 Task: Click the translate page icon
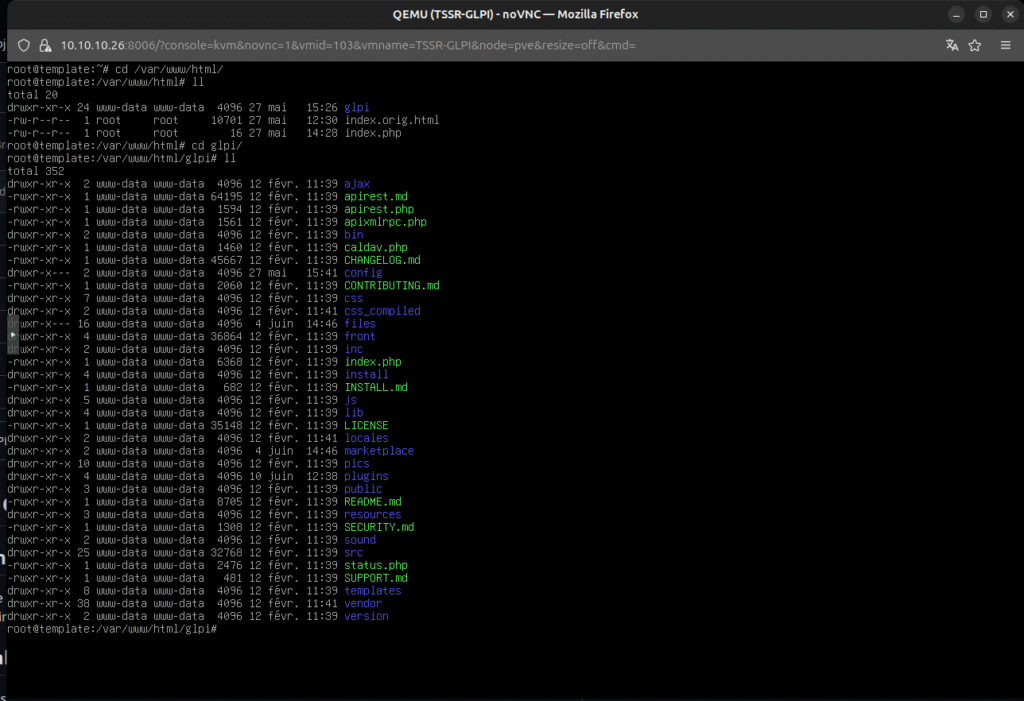point(951,46)
